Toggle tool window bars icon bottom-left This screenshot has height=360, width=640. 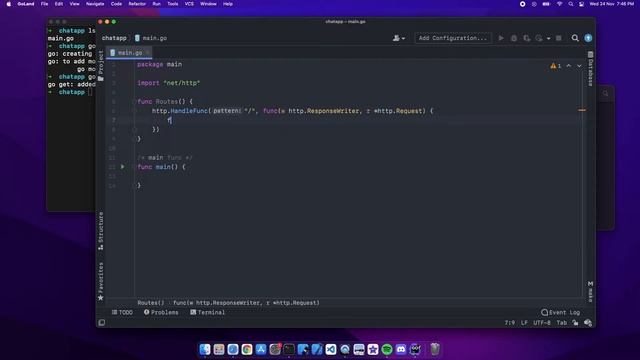click(x=102, y=322)
